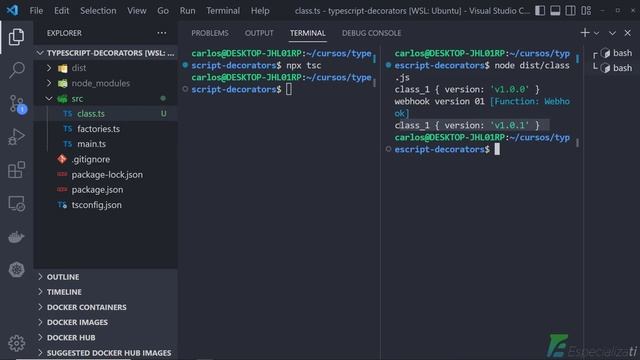Viewport: 640px width, 360px height.
Task: Open the .gitignore file
Action: pyautogui.click(x=105, y=160)
